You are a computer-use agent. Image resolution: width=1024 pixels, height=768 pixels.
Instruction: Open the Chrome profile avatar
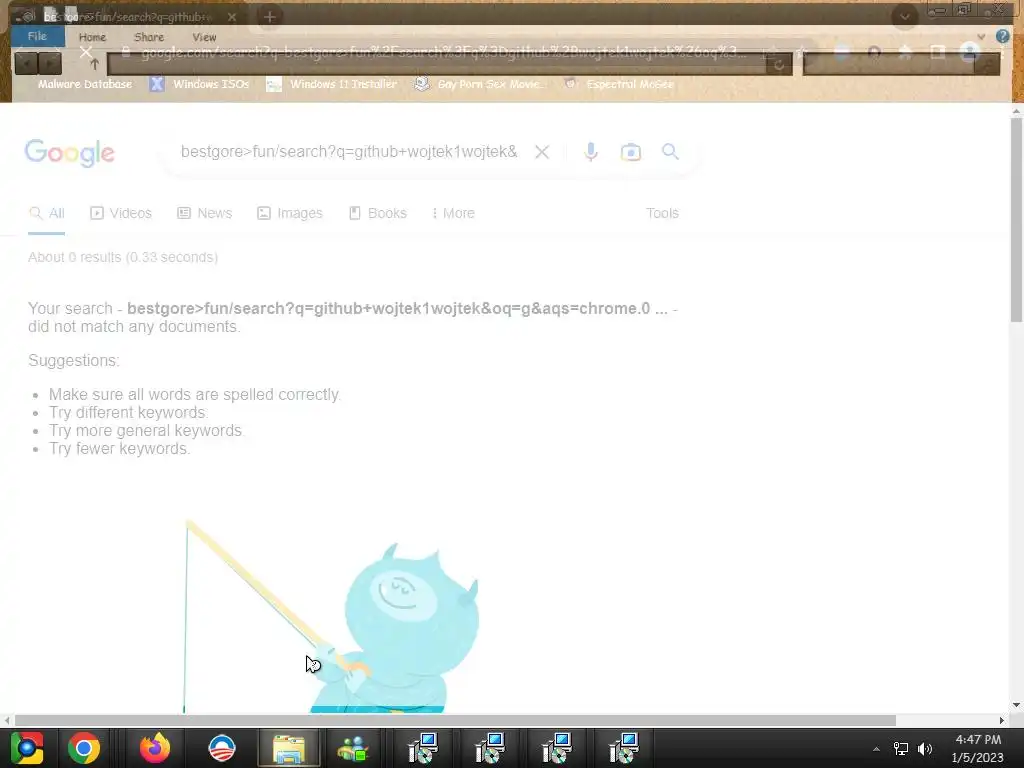tap(969, 52)
